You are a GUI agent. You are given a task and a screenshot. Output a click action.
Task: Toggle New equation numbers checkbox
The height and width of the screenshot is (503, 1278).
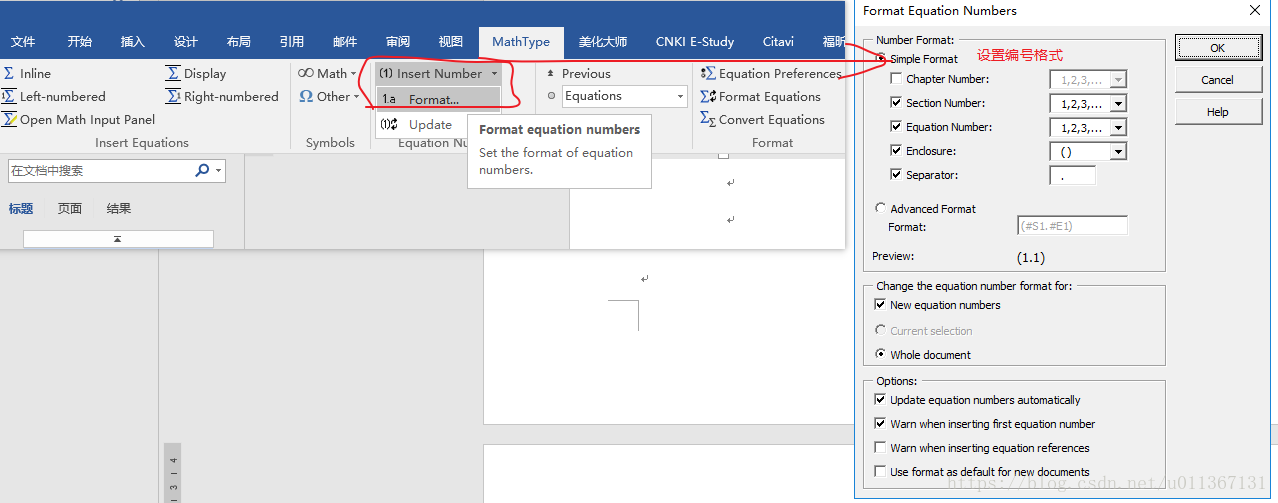tap(880, 305)
